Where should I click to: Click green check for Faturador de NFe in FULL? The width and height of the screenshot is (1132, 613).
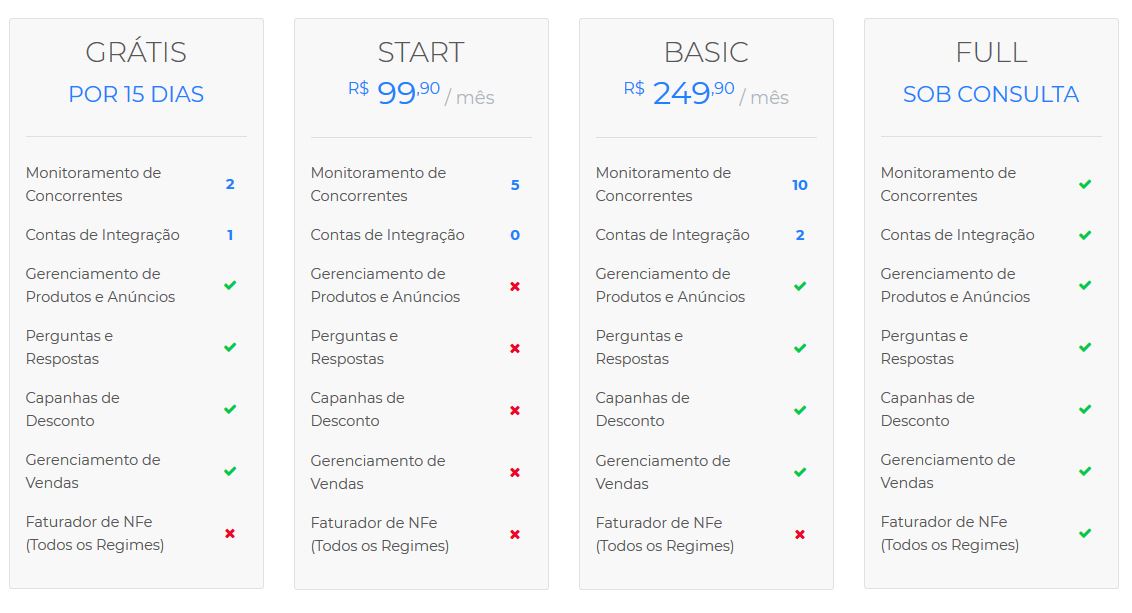[1084, 534]
